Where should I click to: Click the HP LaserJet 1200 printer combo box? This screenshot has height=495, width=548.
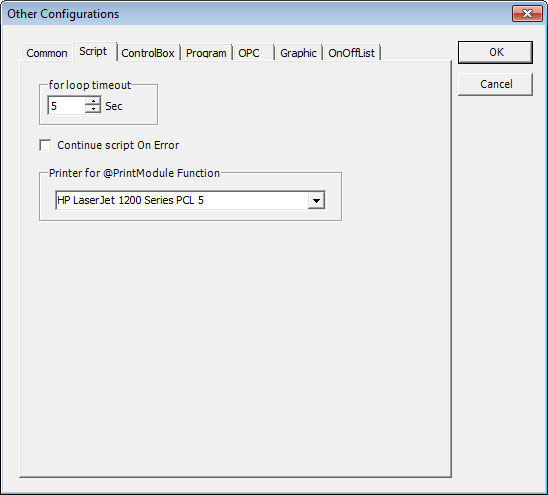(x=190, y=200)
